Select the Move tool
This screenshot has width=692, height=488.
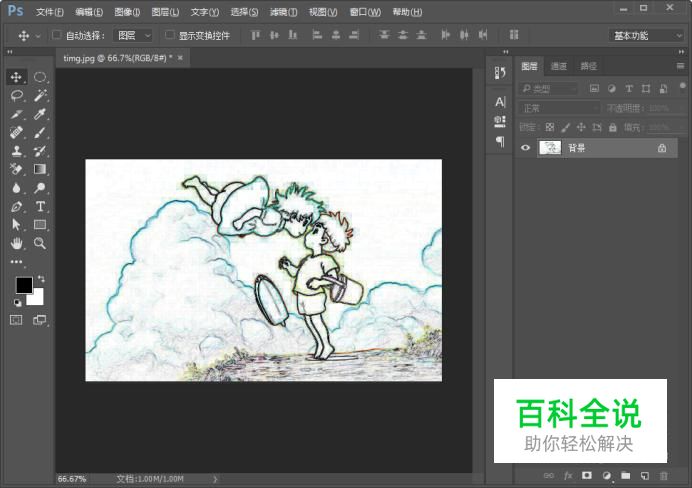16,77
